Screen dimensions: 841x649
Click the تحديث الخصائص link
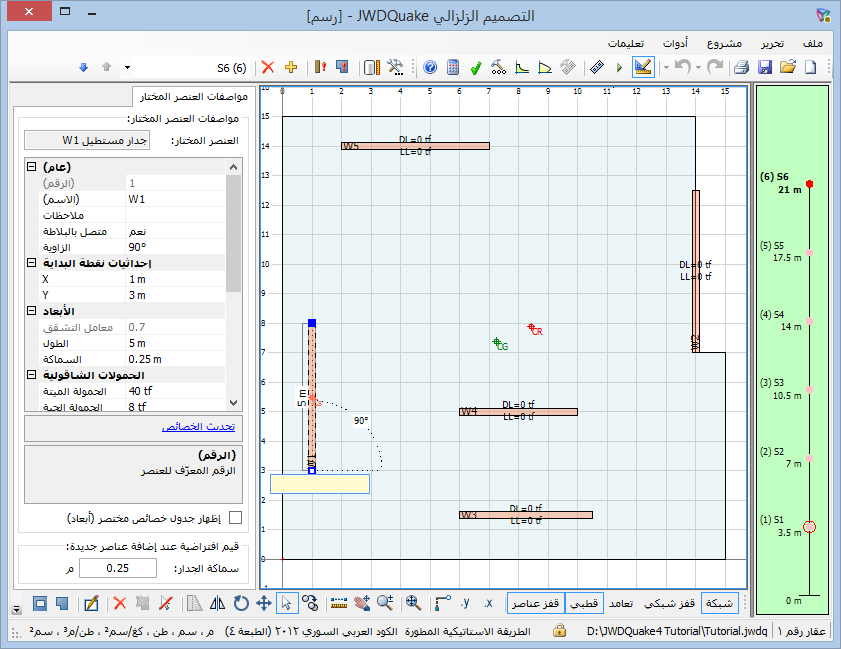point(198,427)
